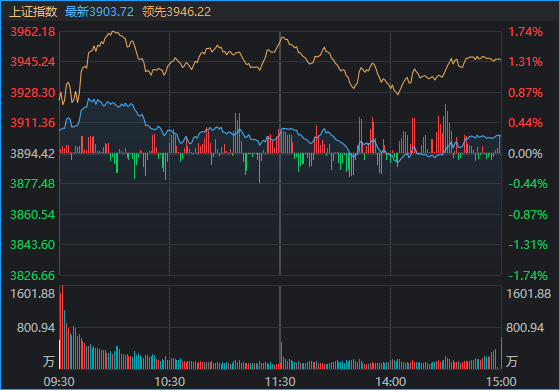Click the left 万 volume unit label
The image size is (560, 390).
[x=49, y=361]
